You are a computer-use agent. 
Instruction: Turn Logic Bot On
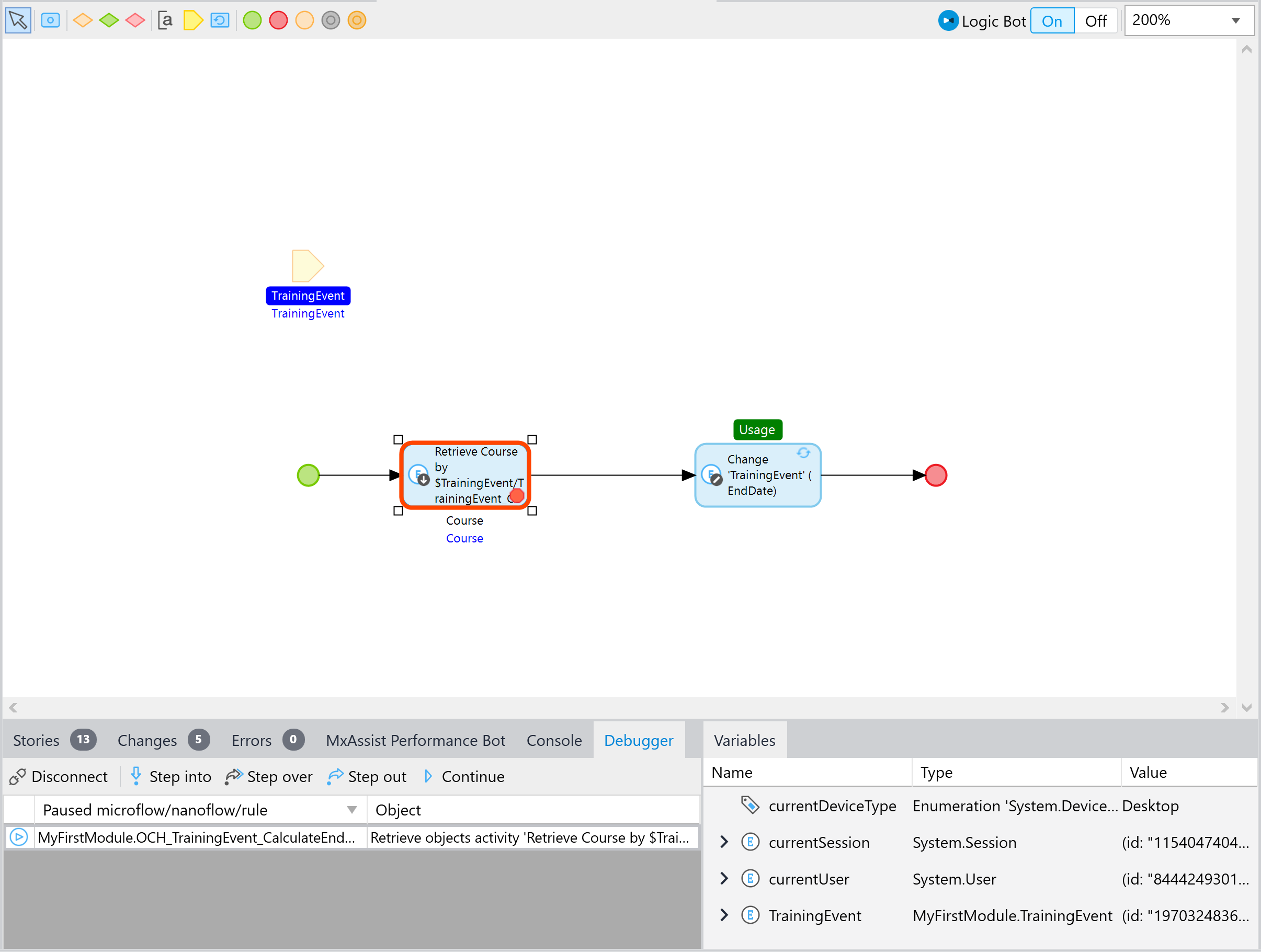point(1051,21)
